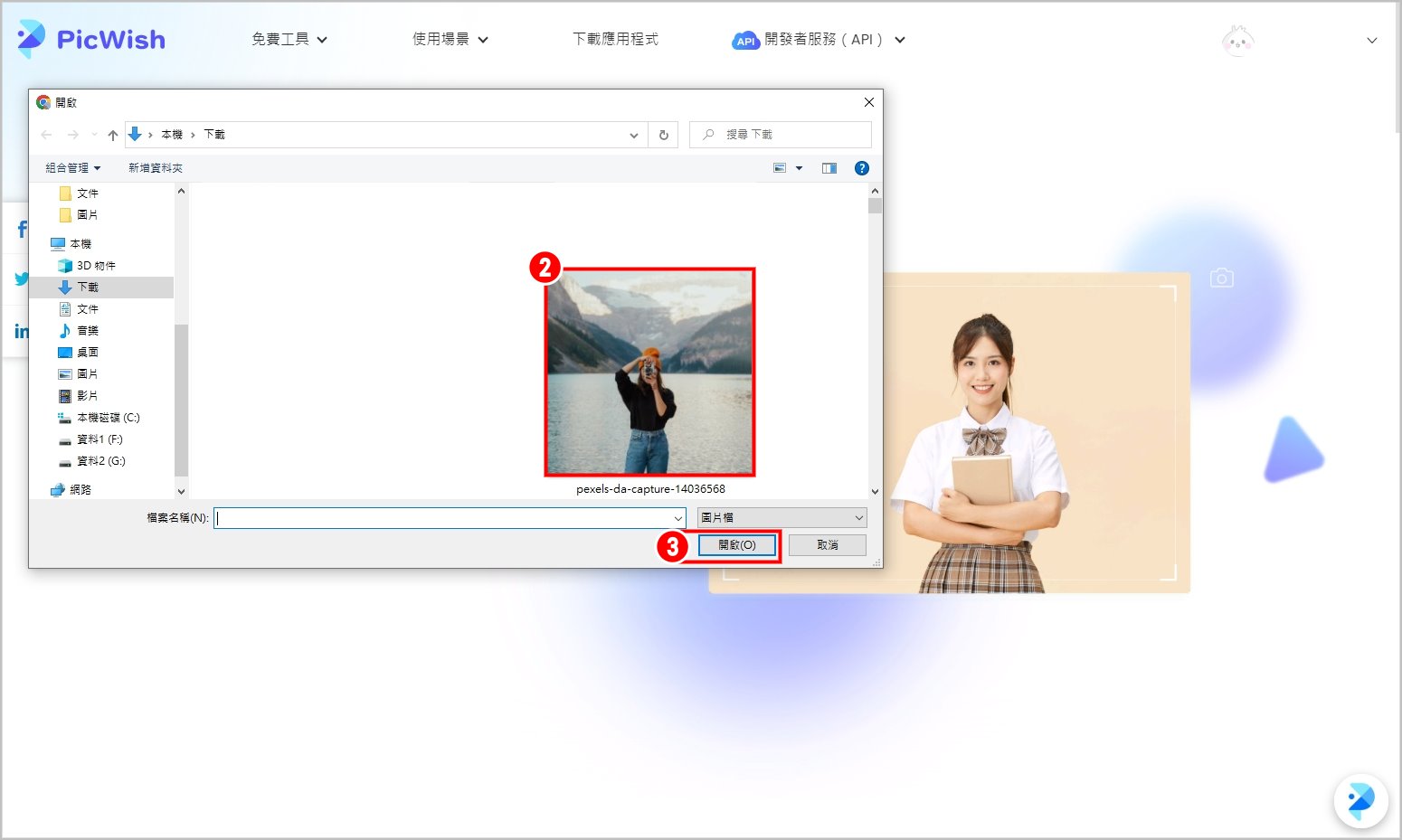Go up one folder level
This screenshot has width=1402, height=840.
point(113,135)
